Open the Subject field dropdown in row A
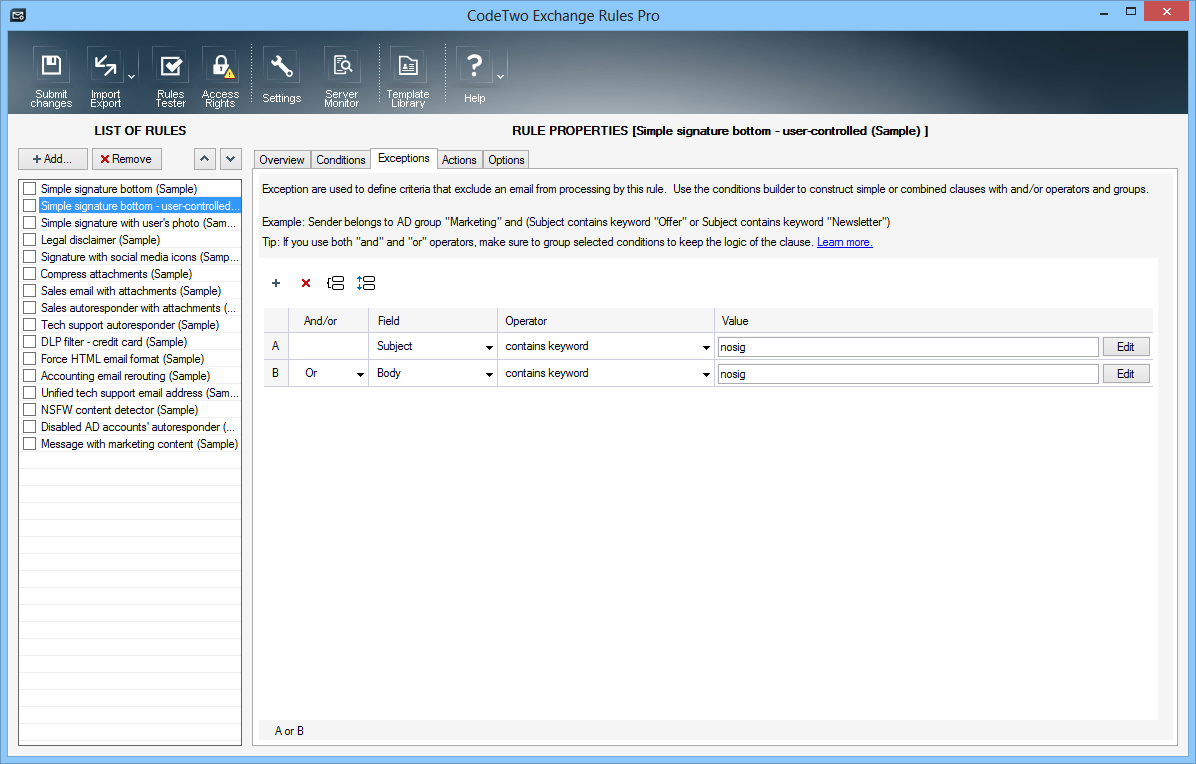This screenshot has height=764, width=1196. pos(489,347)
